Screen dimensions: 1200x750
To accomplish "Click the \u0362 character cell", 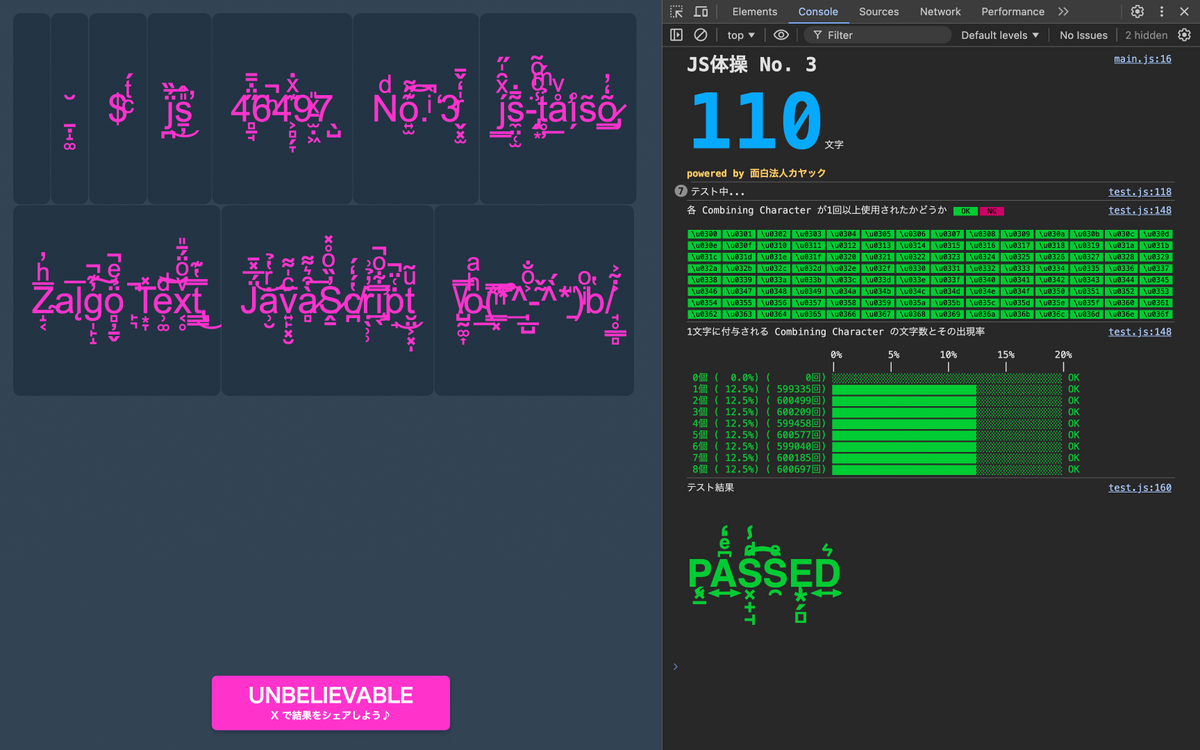I will point(704,314).
